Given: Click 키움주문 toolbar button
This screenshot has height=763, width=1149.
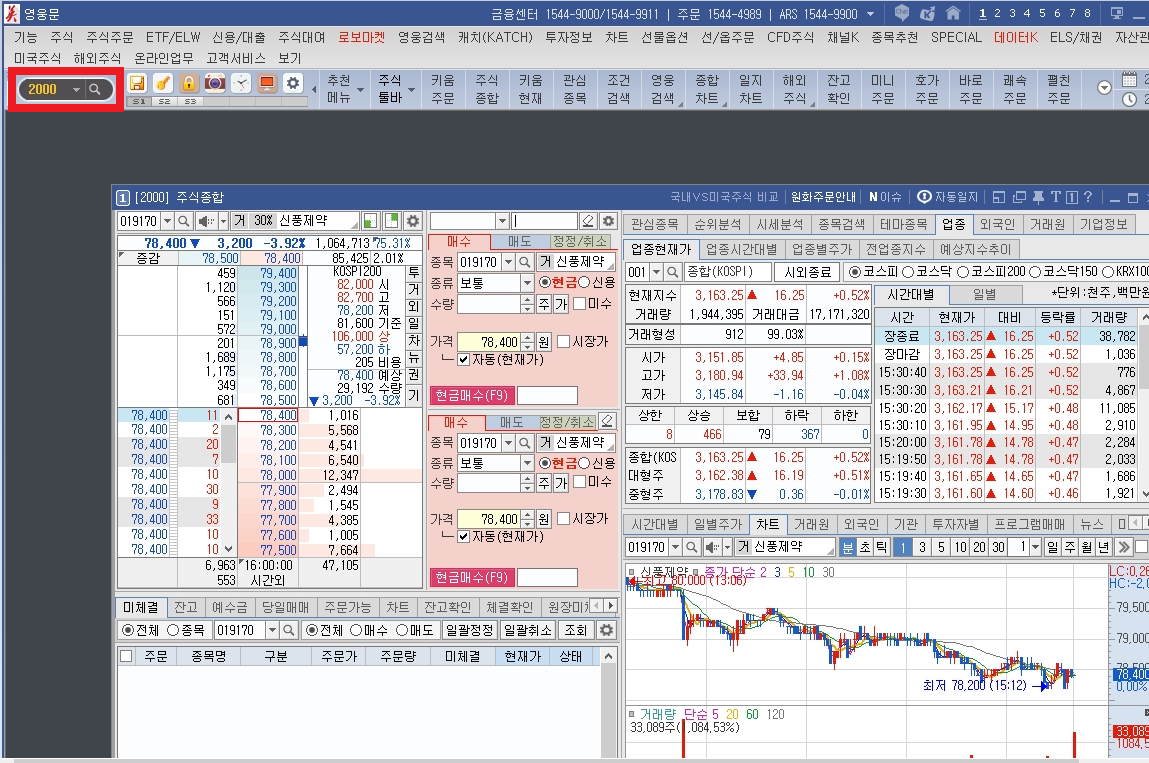Looking at the screenshot, I should (443, 89).
